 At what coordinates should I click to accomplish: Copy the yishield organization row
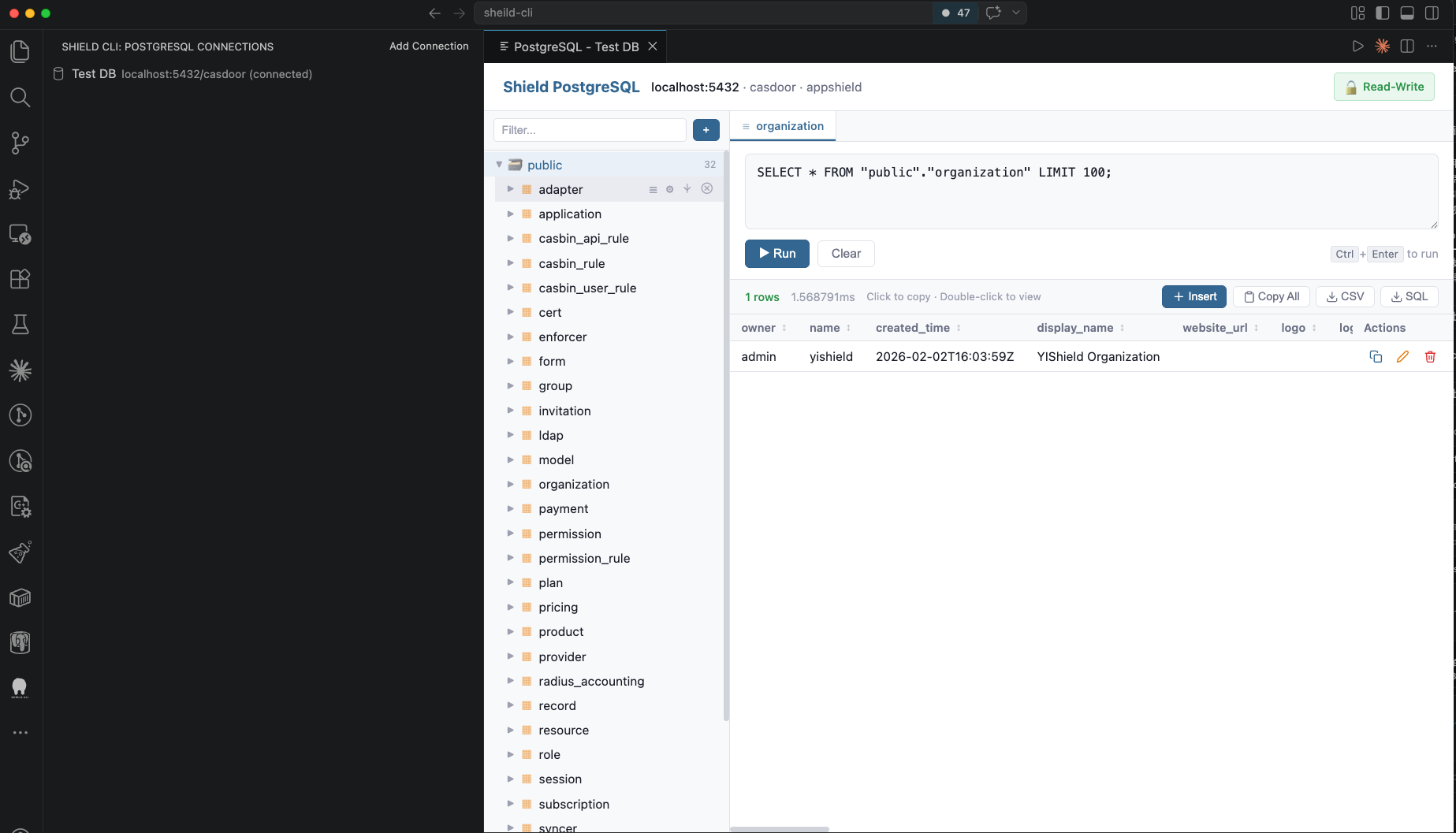pyautogui.click(x=1375, y=356)
